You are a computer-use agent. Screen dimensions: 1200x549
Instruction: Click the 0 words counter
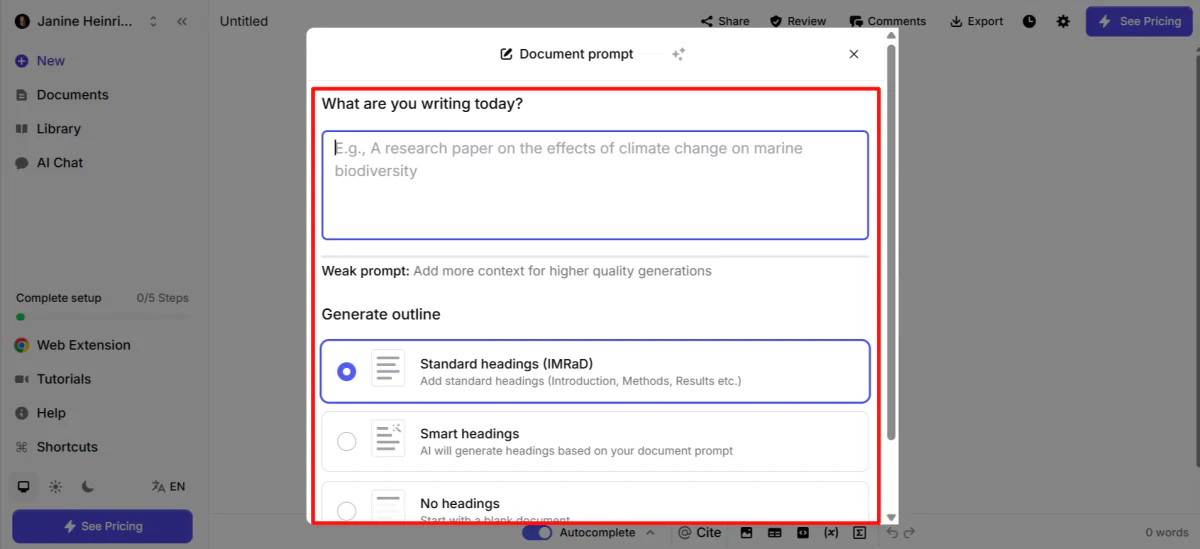pos(1167,533)
